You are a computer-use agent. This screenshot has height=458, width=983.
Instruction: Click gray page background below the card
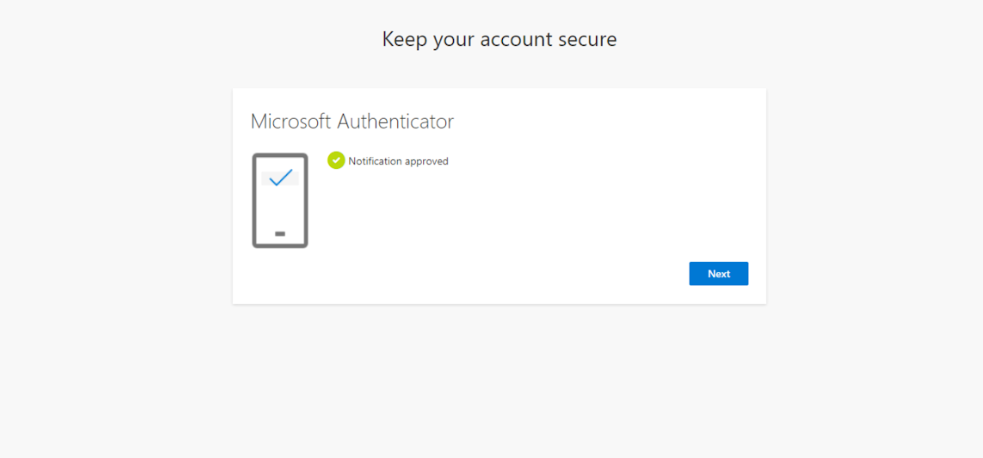(x=500, y=380)
